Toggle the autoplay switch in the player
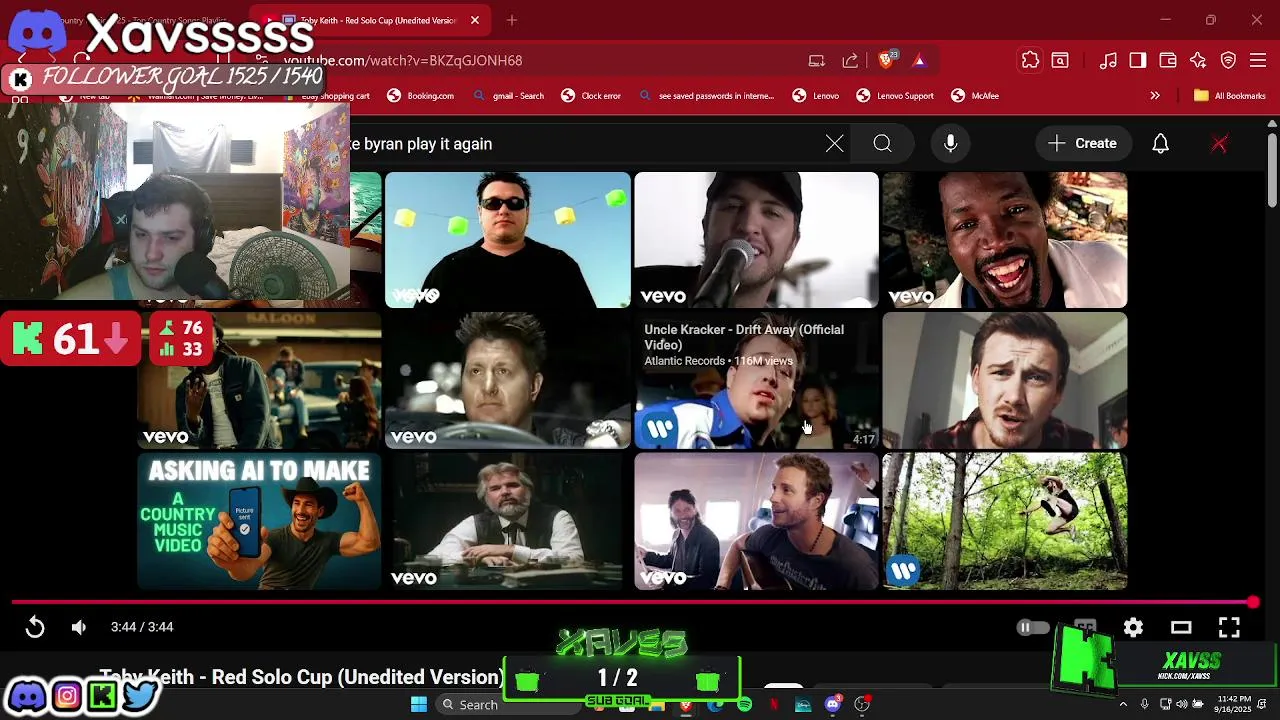This screenshot has height=720, width=1280. (x=1033, y=628)
